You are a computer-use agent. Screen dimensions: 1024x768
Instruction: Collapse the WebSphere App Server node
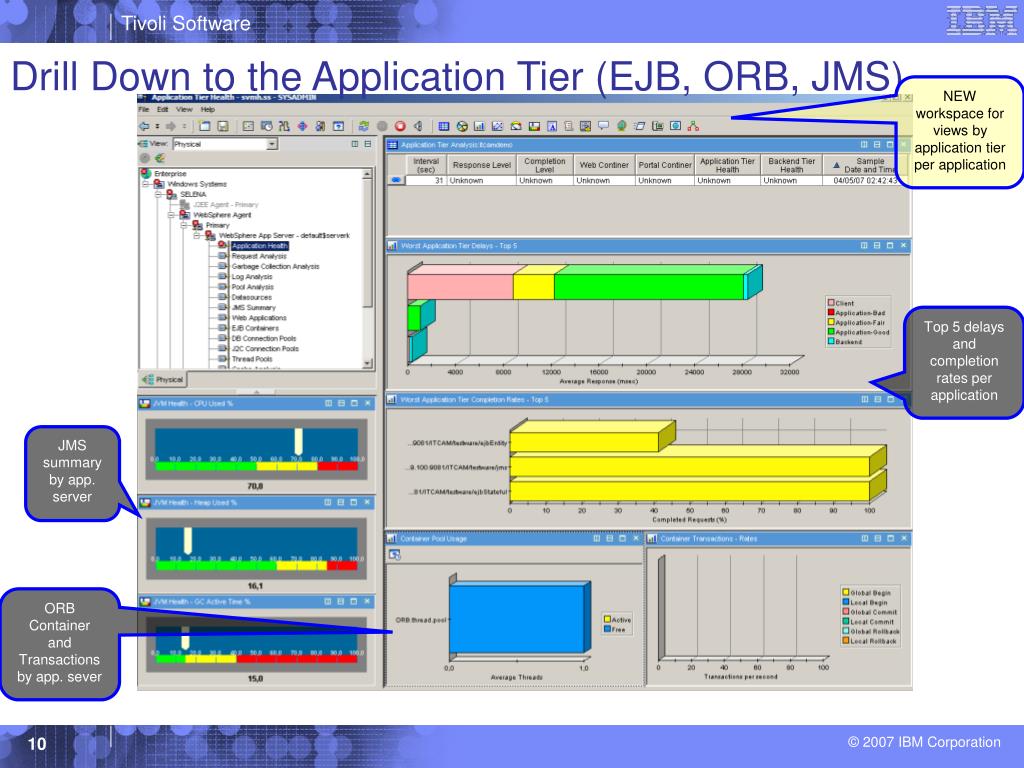pos(197,236)
